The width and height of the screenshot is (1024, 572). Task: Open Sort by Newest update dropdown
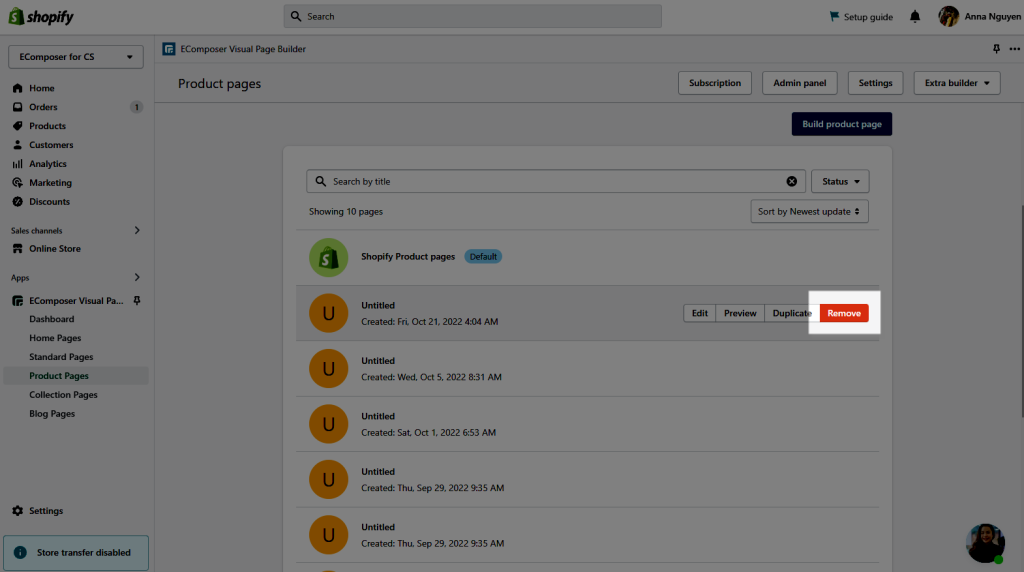809,212
